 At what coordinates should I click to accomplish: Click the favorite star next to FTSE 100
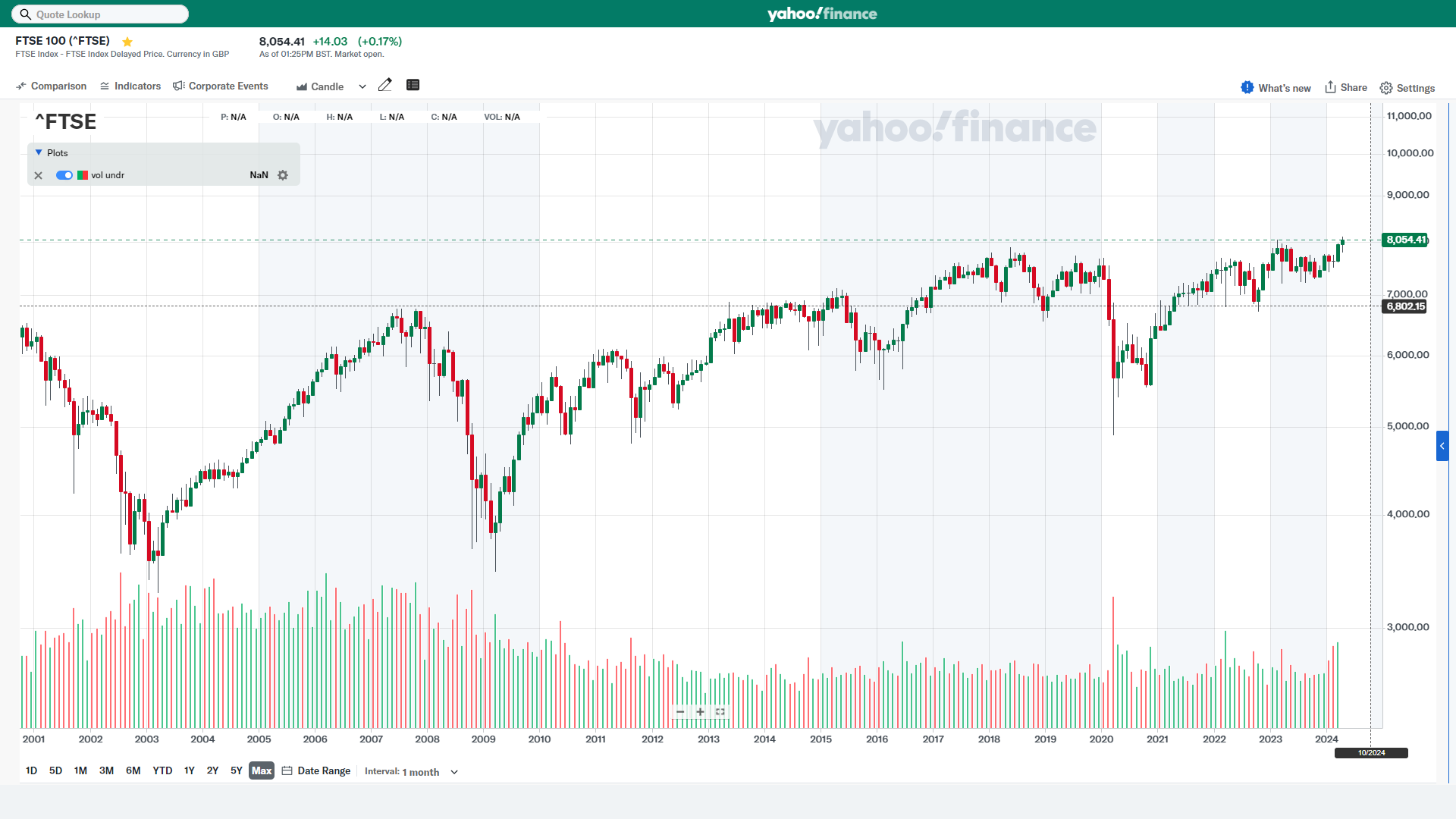[x=127, y=42]
